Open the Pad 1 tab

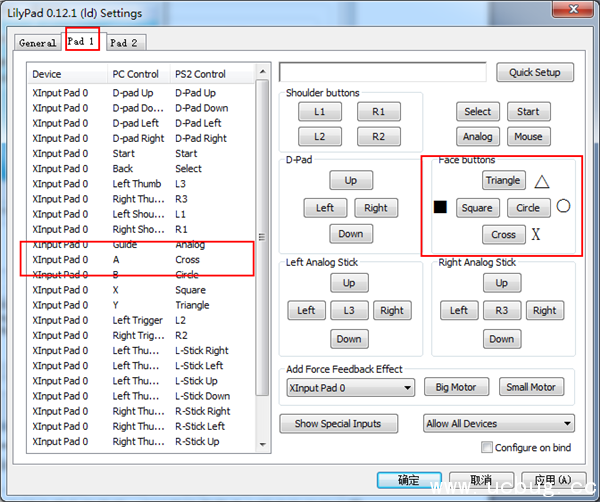coord(82,41)
